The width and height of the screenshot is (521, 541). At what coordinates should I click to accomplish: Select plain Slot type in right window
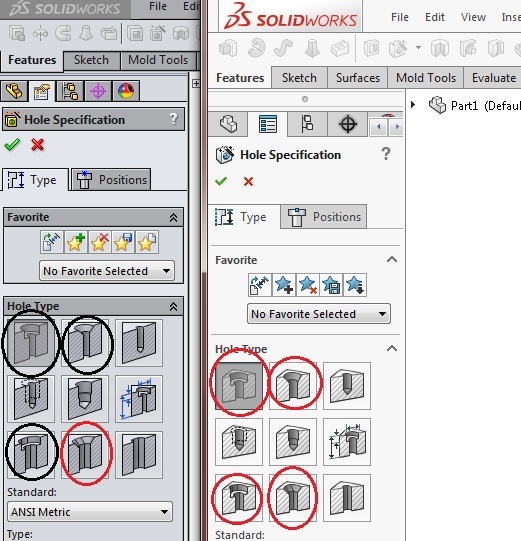347,498
